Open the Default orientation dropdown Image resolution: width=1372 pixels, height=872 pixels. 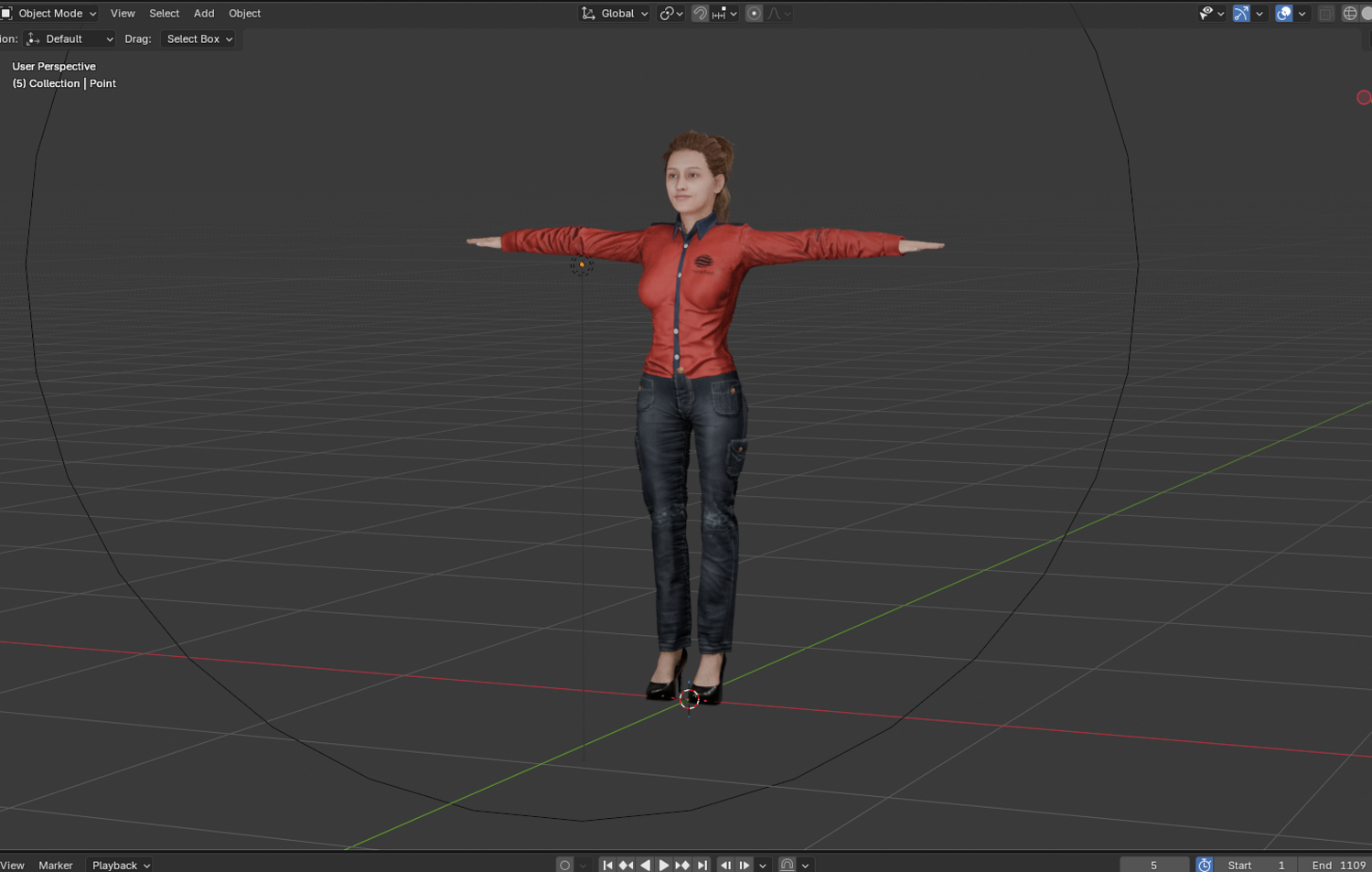point(70,39)
